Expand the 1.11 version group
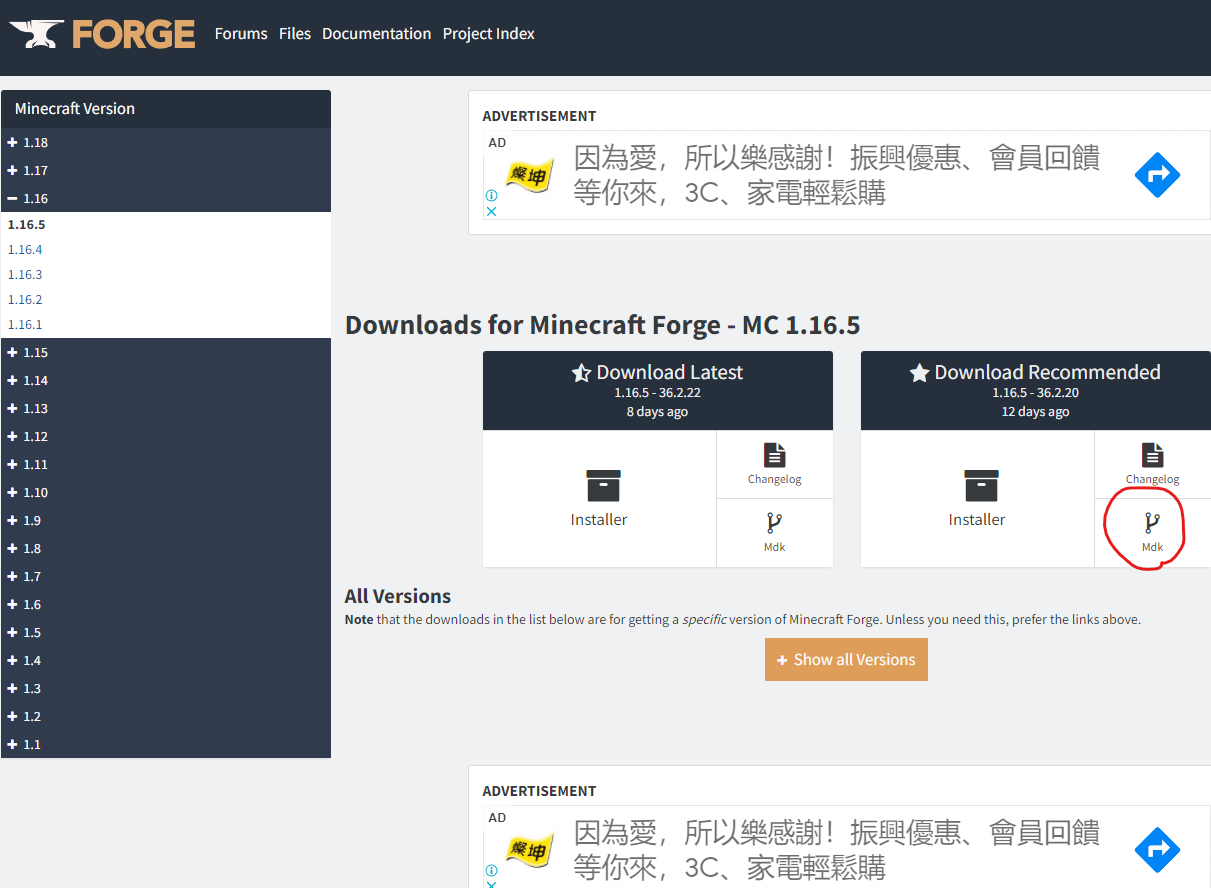1211x888 pixels. pyautogui.click(x=166, y=464)
